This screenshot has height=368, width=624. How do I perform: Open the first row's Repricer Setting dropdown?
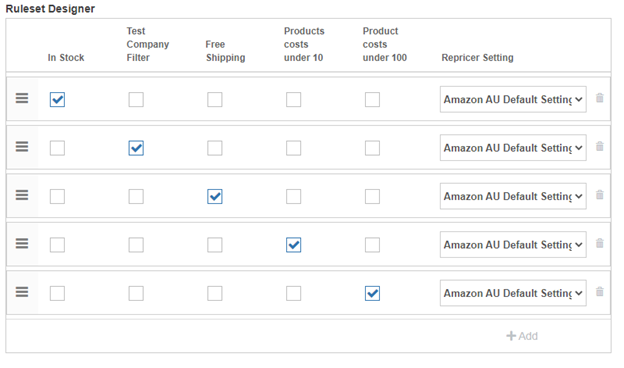(x=513, y=99)
